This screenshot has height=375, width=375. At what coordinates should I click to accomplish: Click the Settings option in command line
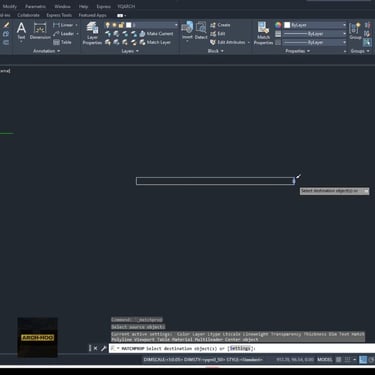(x=240, y=348)
